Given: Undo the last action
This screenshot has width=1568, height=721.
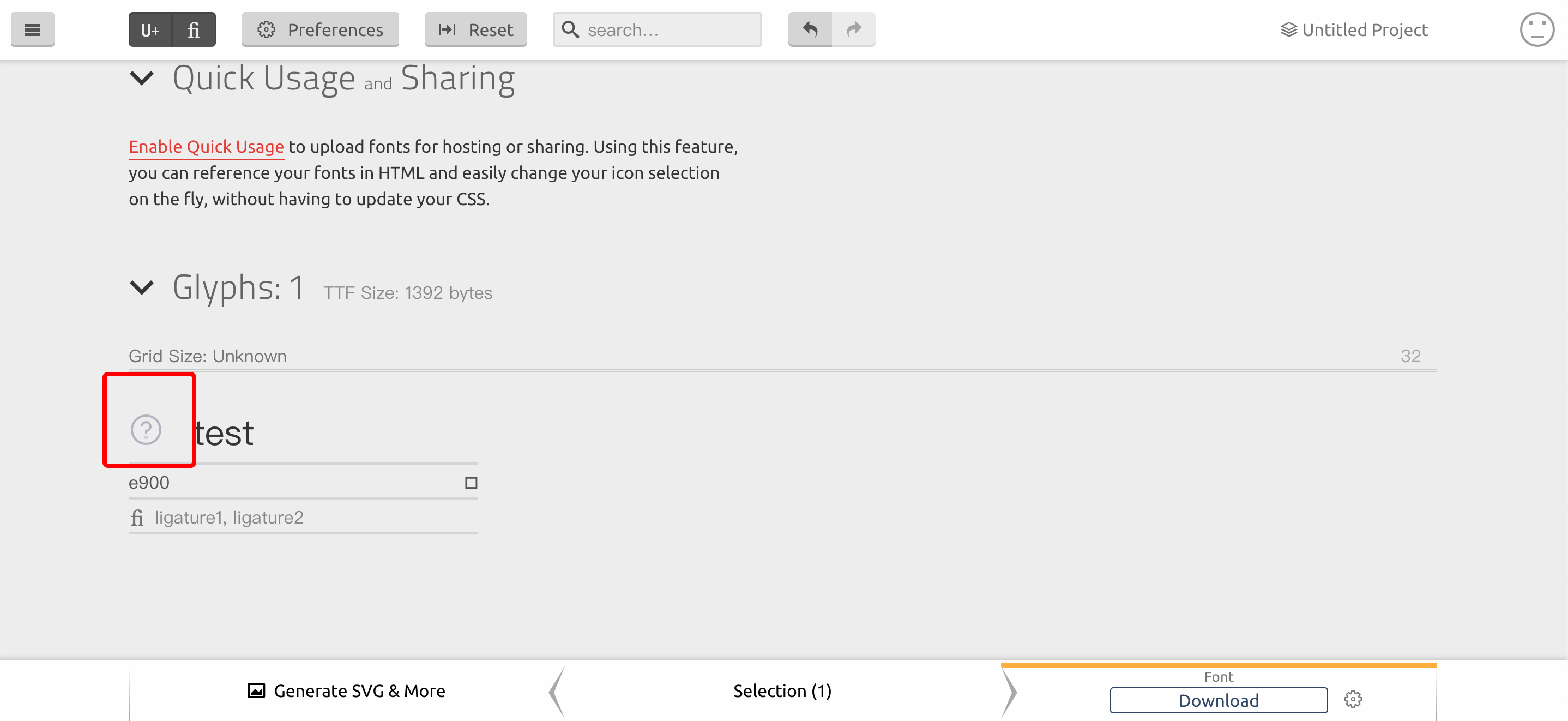Looking at the screenshot, I should click(x=810, y=29).
